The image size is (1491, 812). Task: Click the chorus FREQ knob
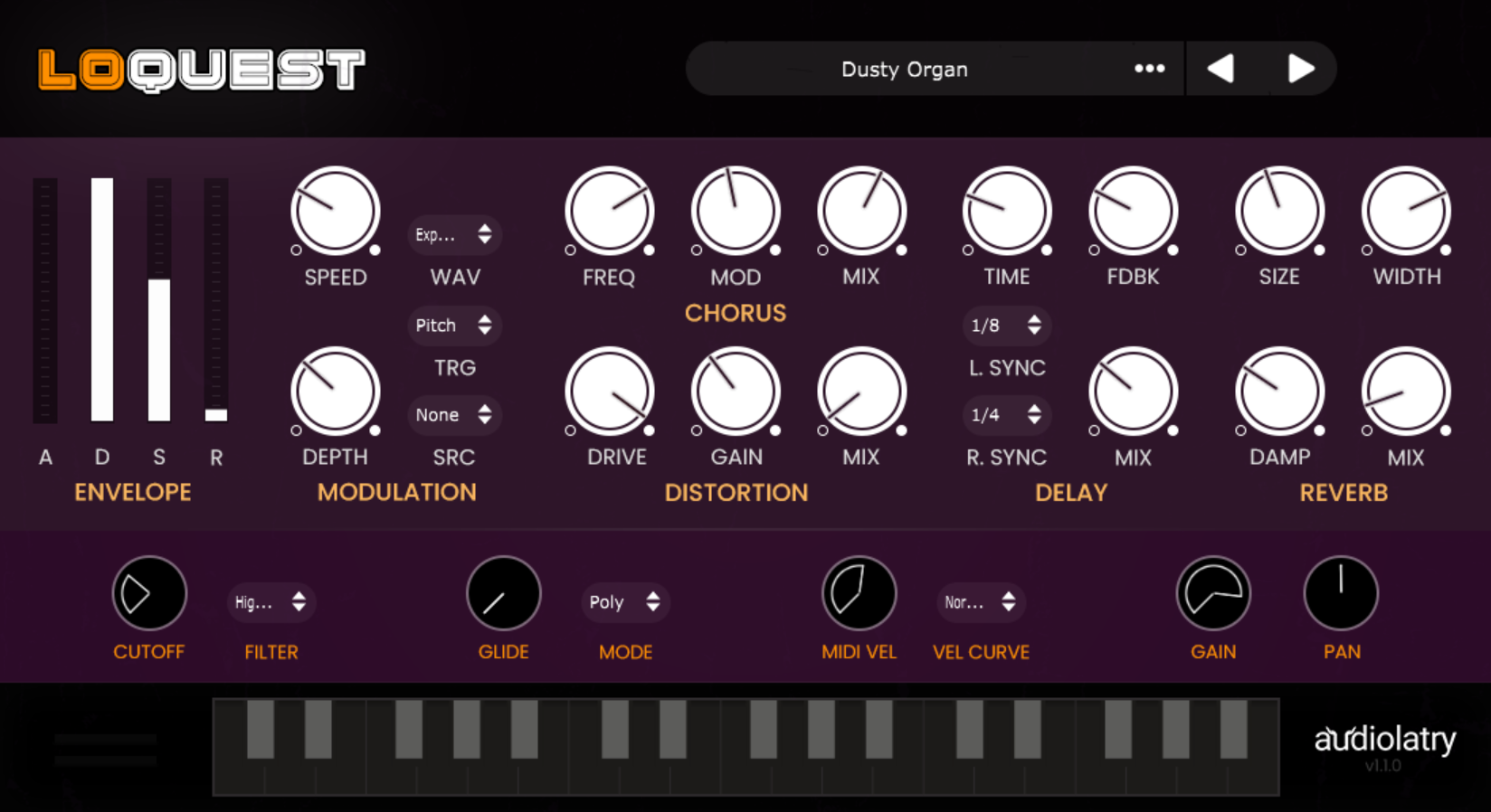pos(609,212)
